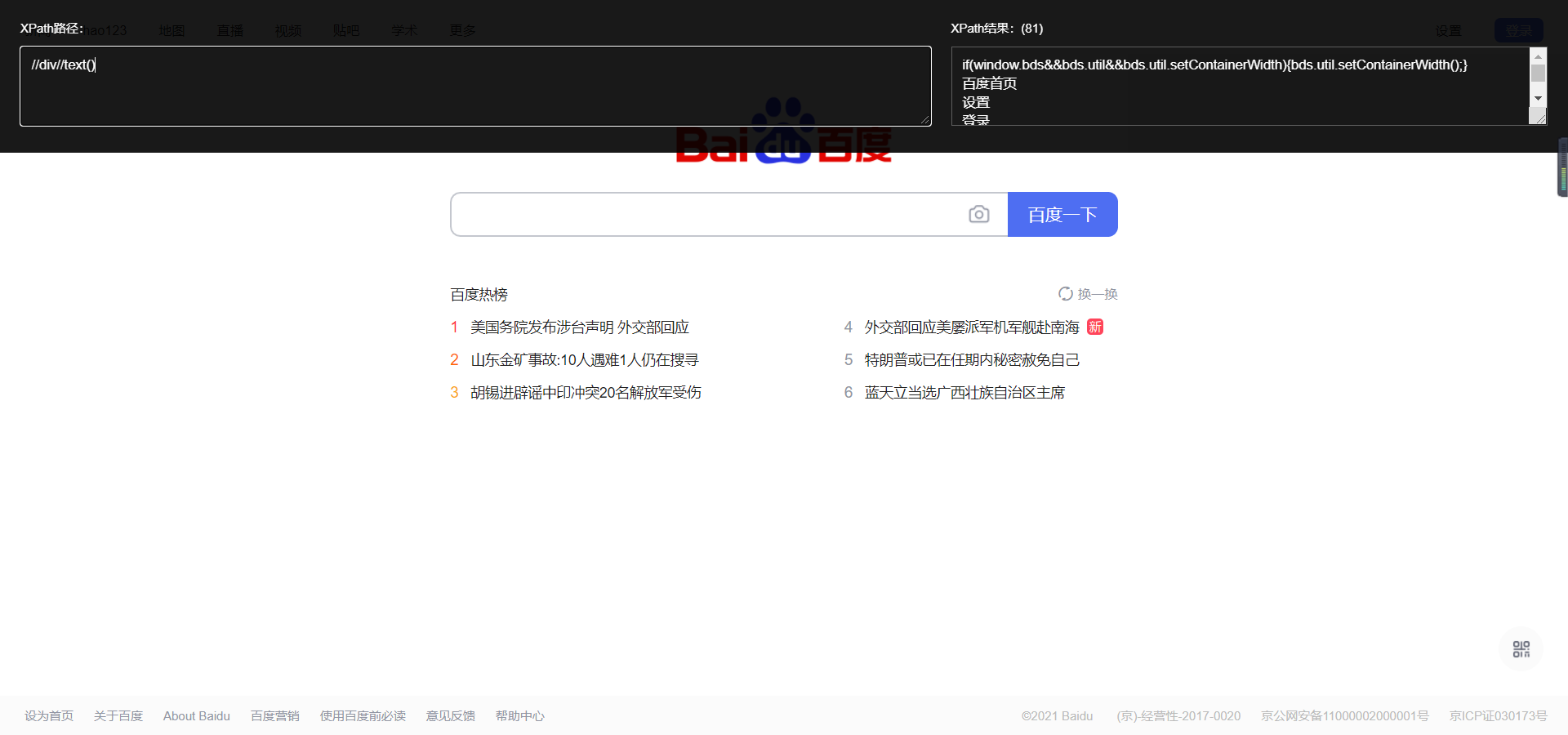
Task: Switch to the 学术 section
Action: point(403,30)
